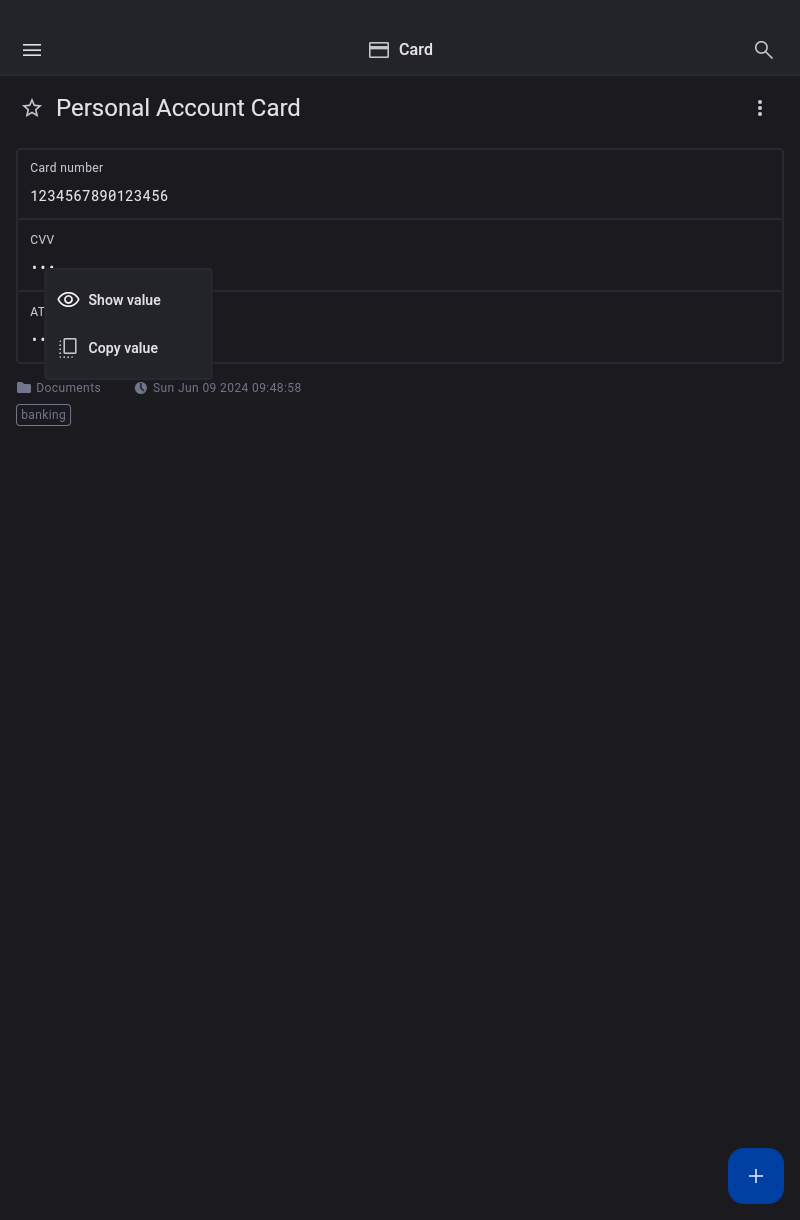Select the "banking" tag chip
Viewport: 800px width, 1220px height.
point(44,415)
